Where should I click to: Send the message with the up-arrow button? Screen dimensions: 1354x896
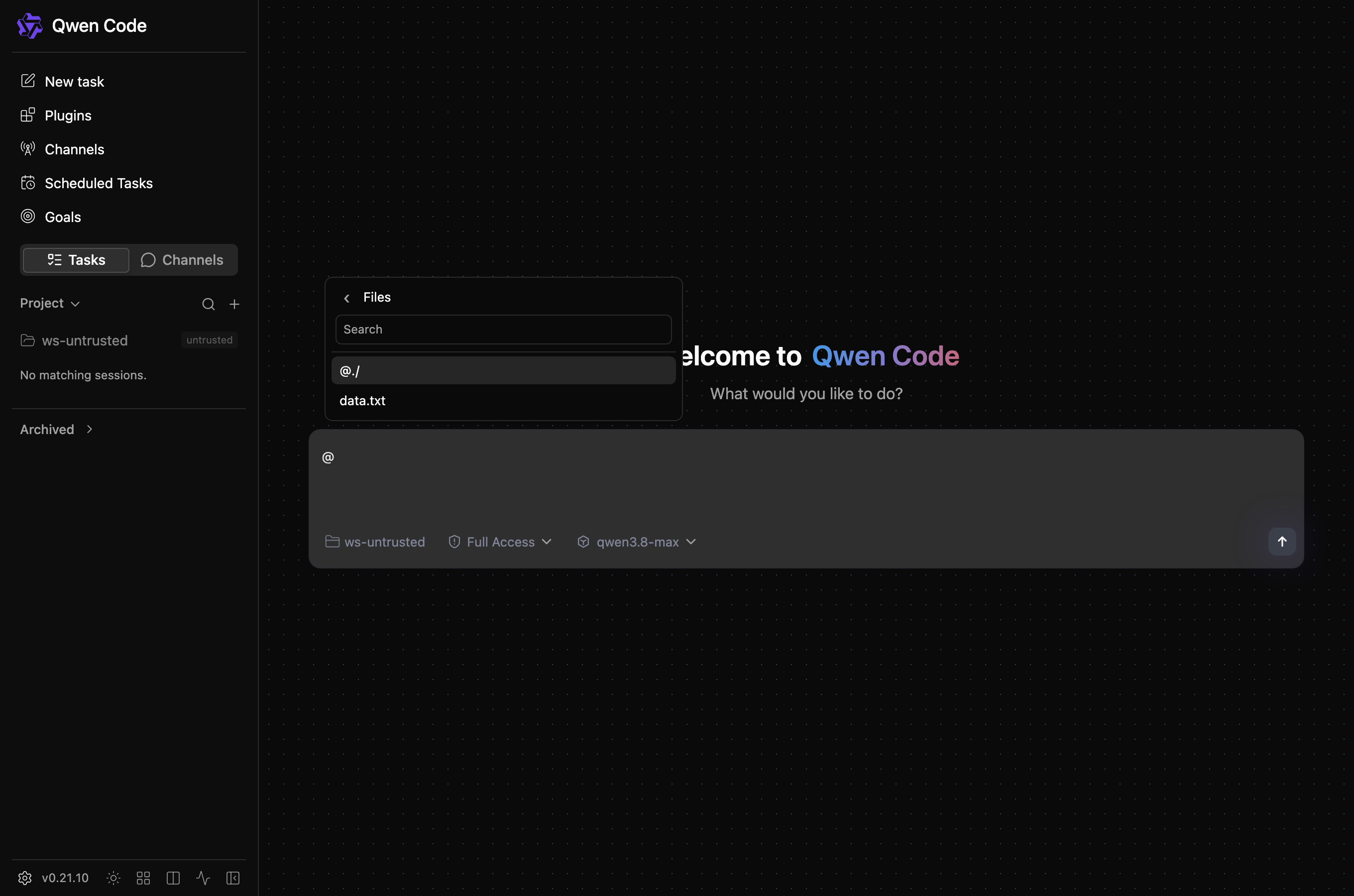pyautogui.click(x=1282, y=542)
